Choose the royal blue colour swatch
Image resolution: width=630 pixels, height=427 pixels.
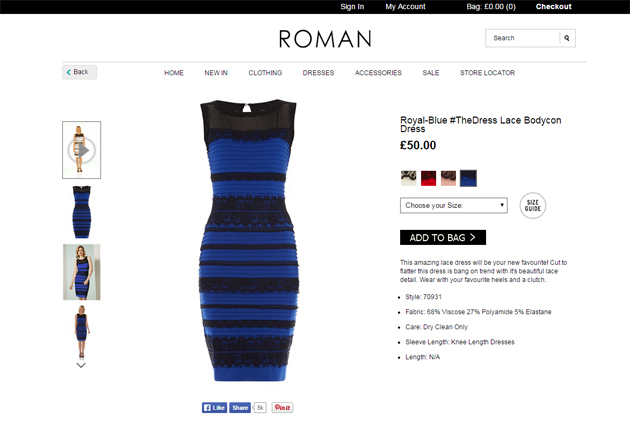[x=468, y=178]
